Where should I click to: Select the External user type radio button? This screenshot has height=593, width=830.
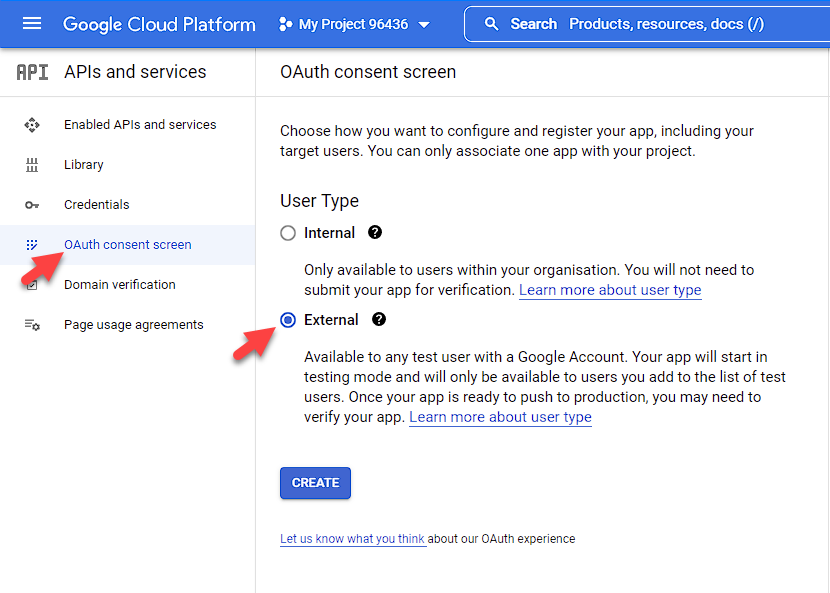288,320
